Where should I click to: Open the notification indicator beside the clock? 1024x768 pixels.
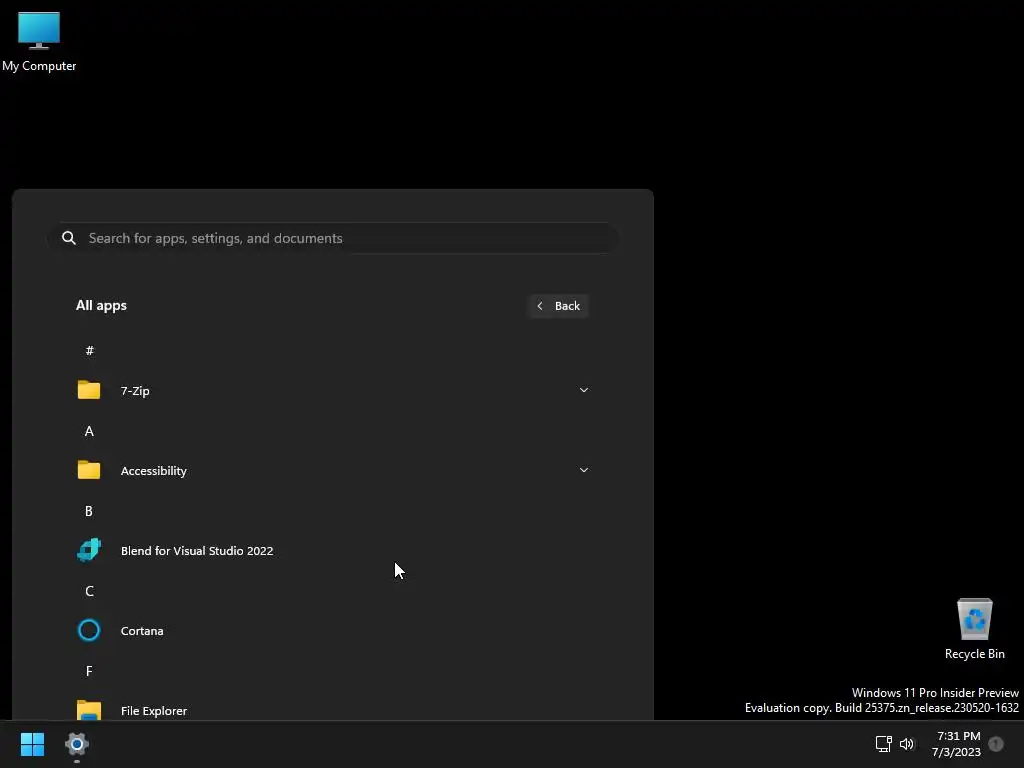click(x=996, y=744)
